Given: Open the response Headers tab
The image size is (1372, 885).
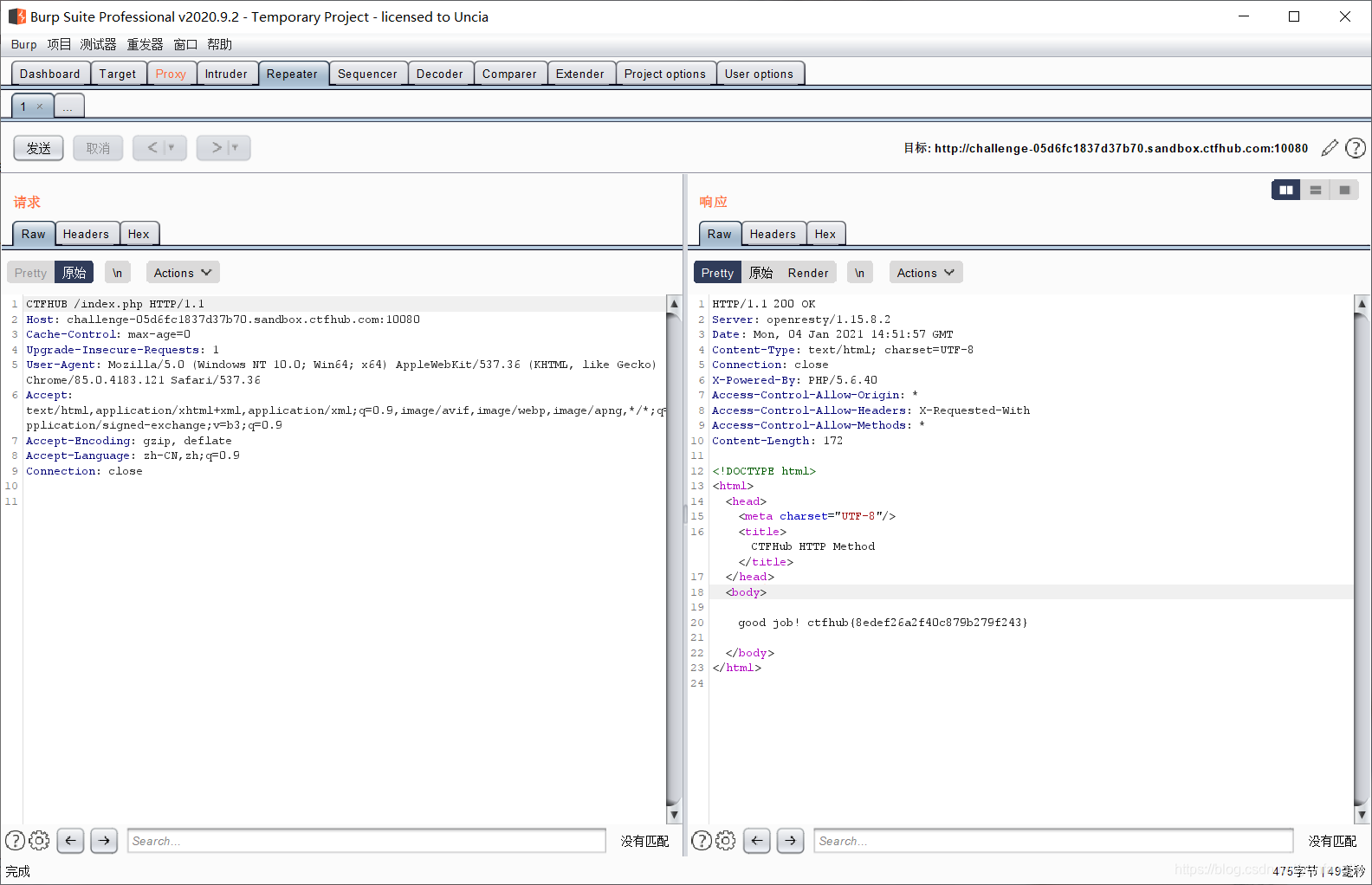Looking at the screenshot, I should click(773, 234).
